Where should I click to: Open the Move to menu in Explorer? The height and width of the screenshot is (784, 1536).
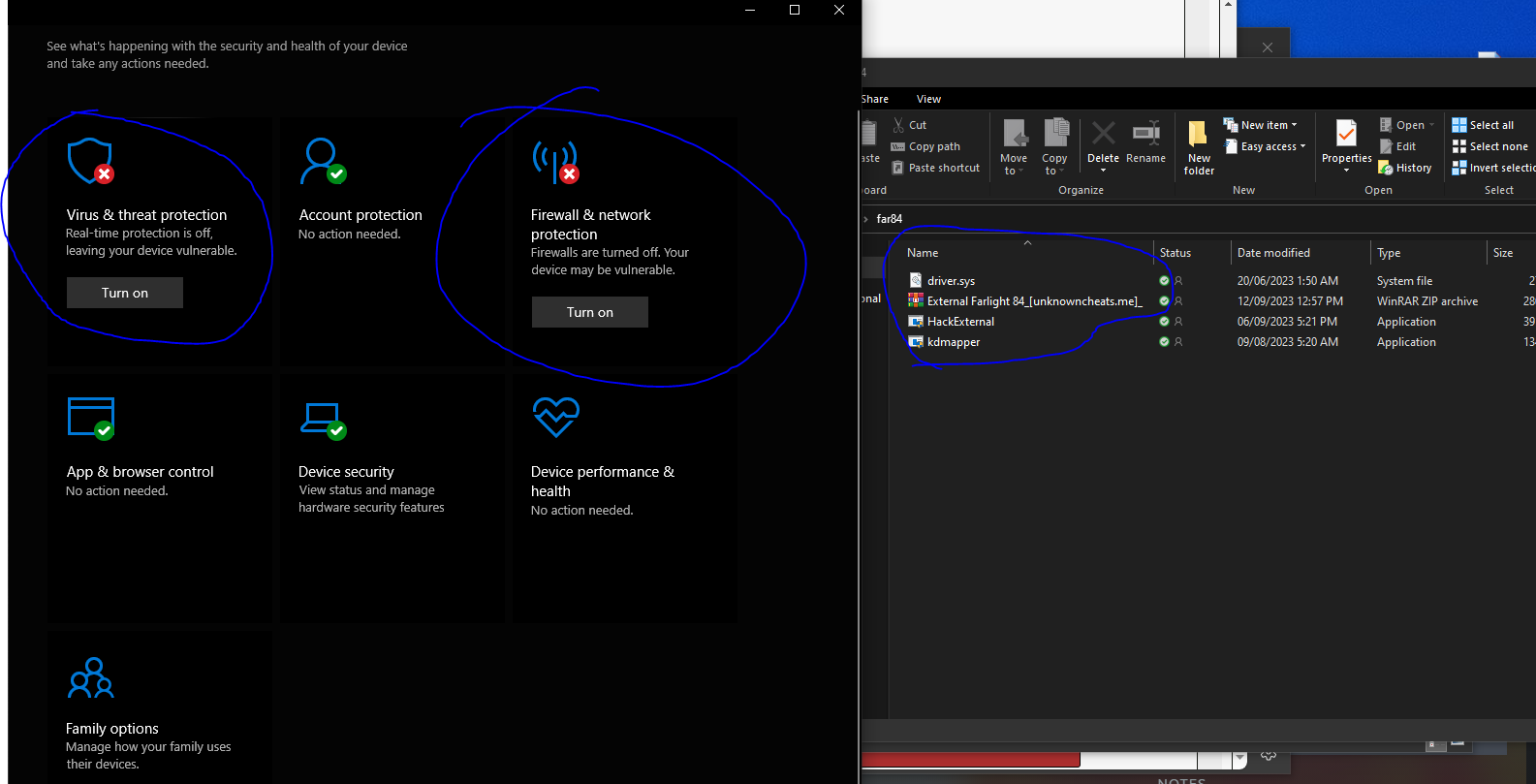point(1014,146)
